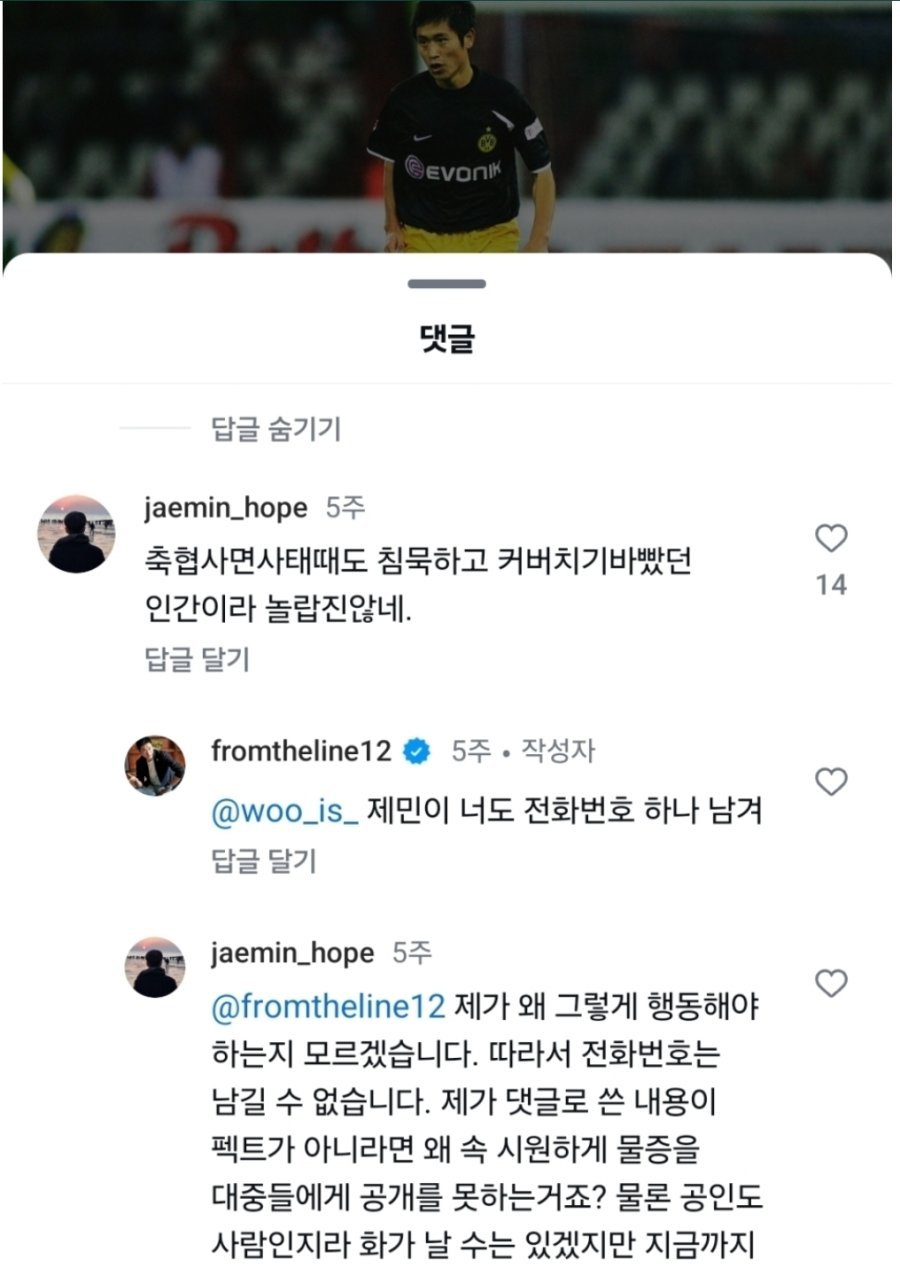View the 14 likes count
Viewport: 900px width, 1276px height.
coord(831,585)
